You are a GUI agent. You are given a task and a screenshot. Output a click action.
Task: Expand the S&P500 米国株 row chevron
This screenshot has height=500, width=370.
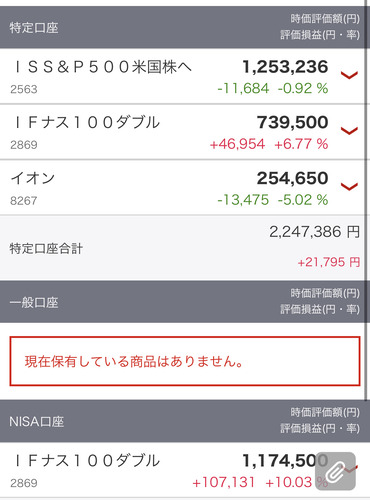click(x=349, y=75)
